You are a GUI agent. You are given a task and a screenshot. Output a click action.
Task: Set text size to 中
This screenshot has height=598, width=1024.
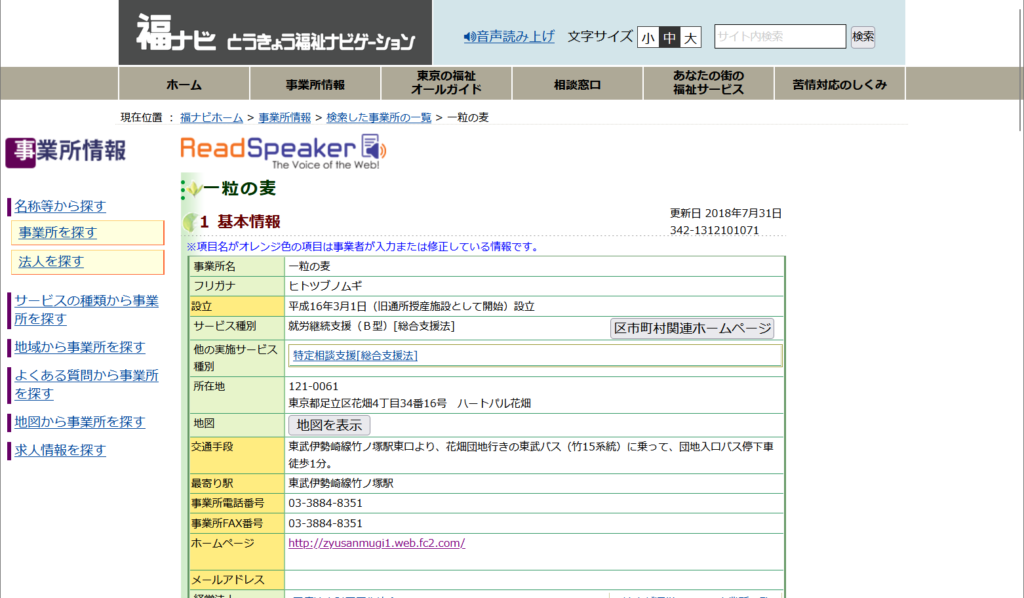(x=669, y=37)
